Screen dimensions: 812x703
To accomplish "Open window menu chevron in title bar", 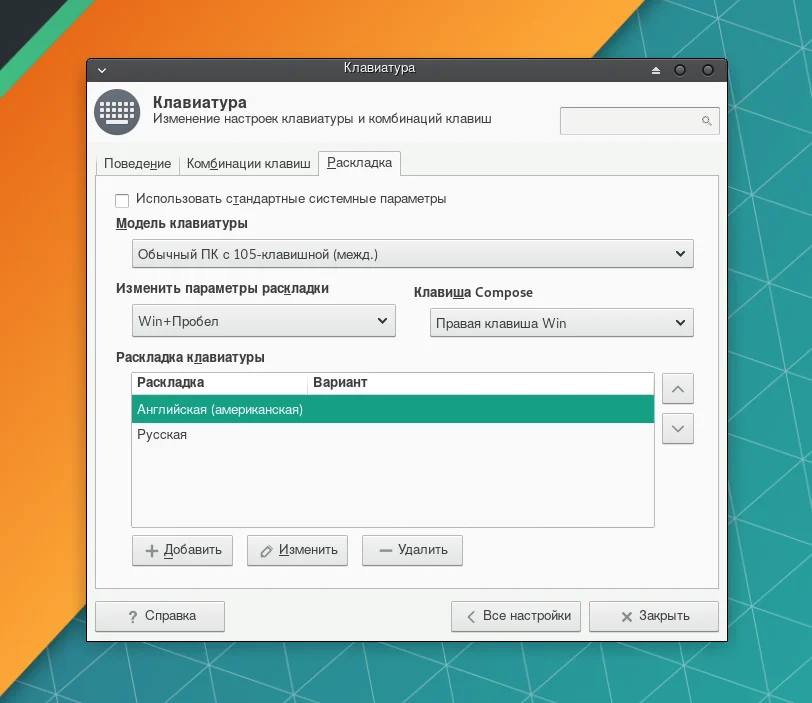I will [102, 70].
